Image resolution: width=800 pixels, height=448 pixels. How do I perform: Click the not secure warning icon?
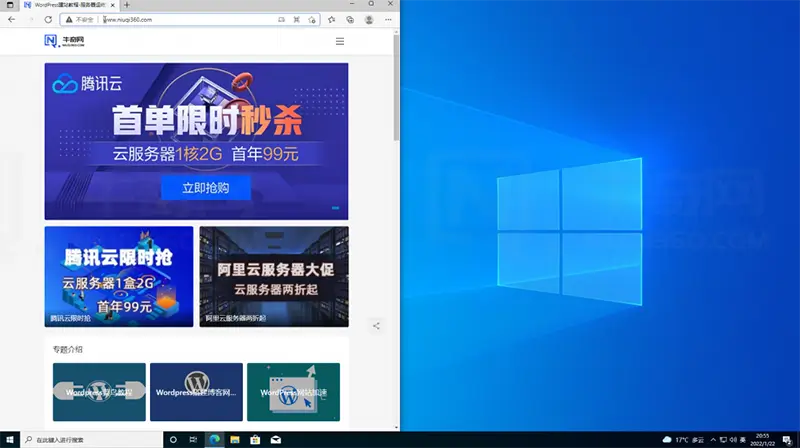click(69, 19)
